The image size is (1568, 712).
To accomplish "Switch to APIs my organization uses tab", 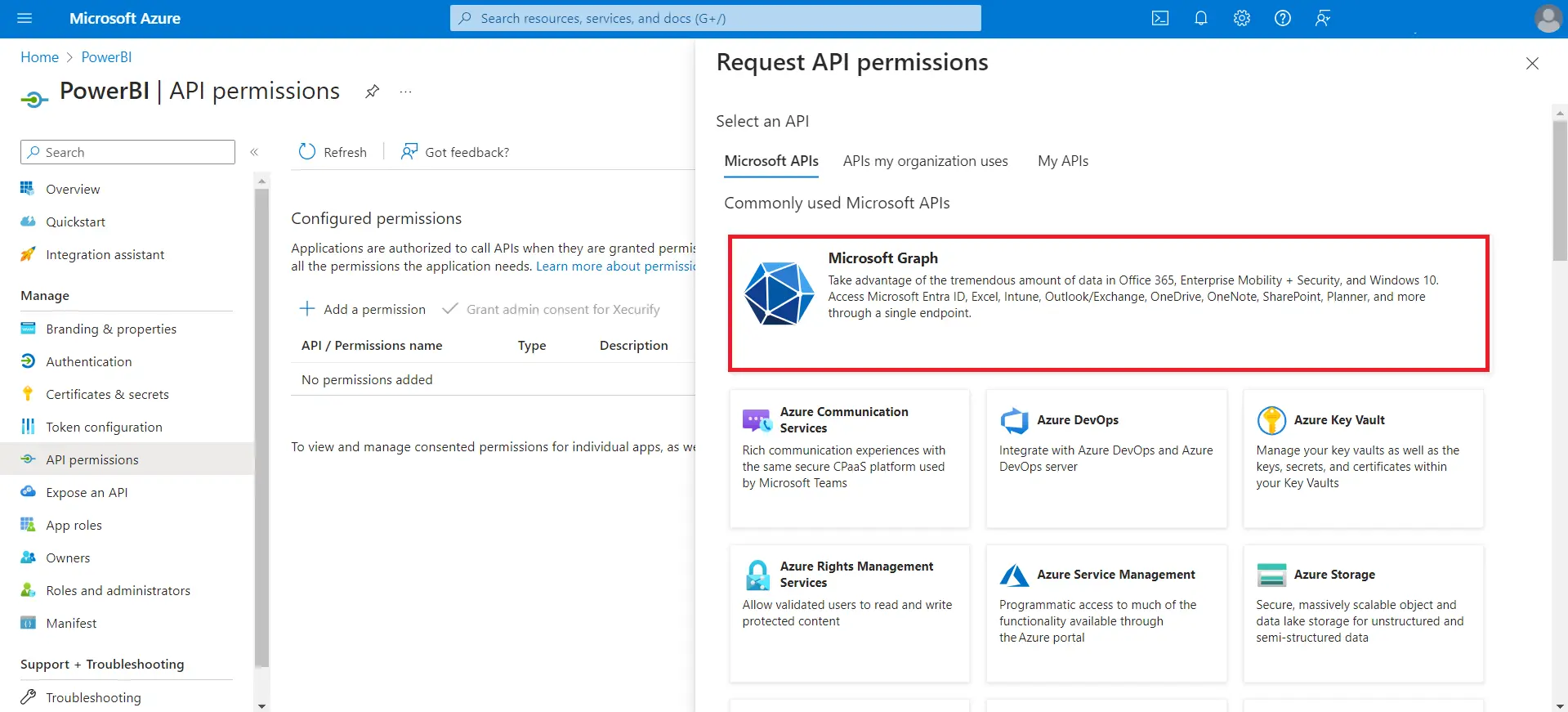I will 925,161.
